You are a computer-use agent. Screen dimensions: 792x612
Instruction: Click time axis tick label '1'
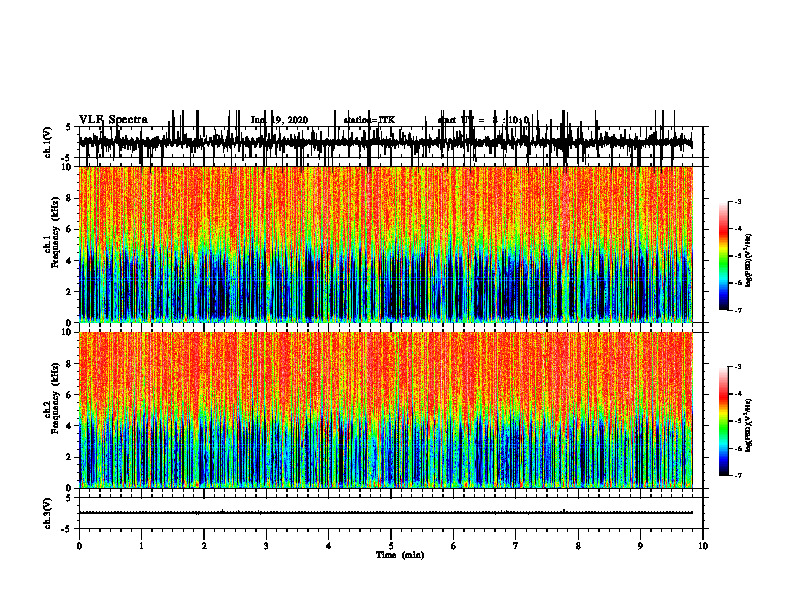141,546
